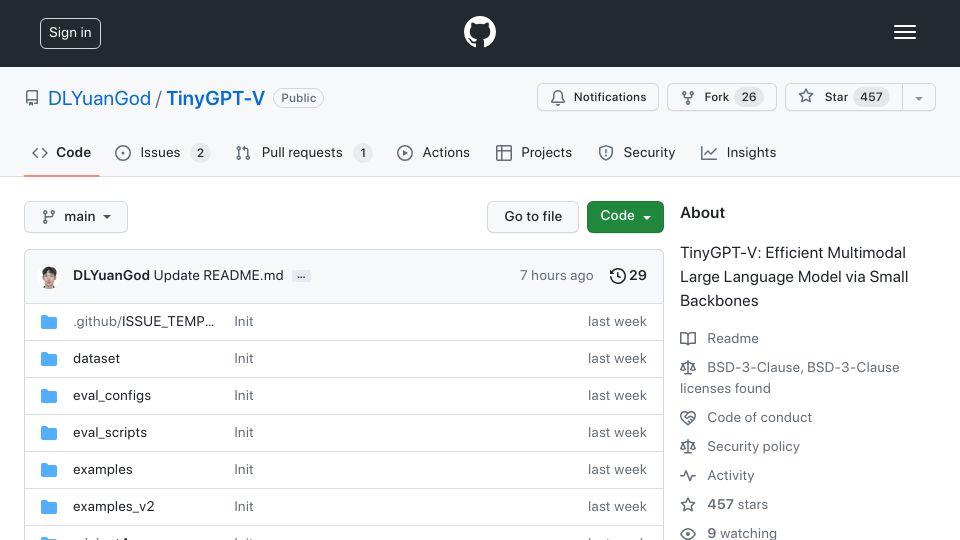Click the Go to file button
Image resolution: width=960 pixels, height=540 pixels.
point(533,217)
